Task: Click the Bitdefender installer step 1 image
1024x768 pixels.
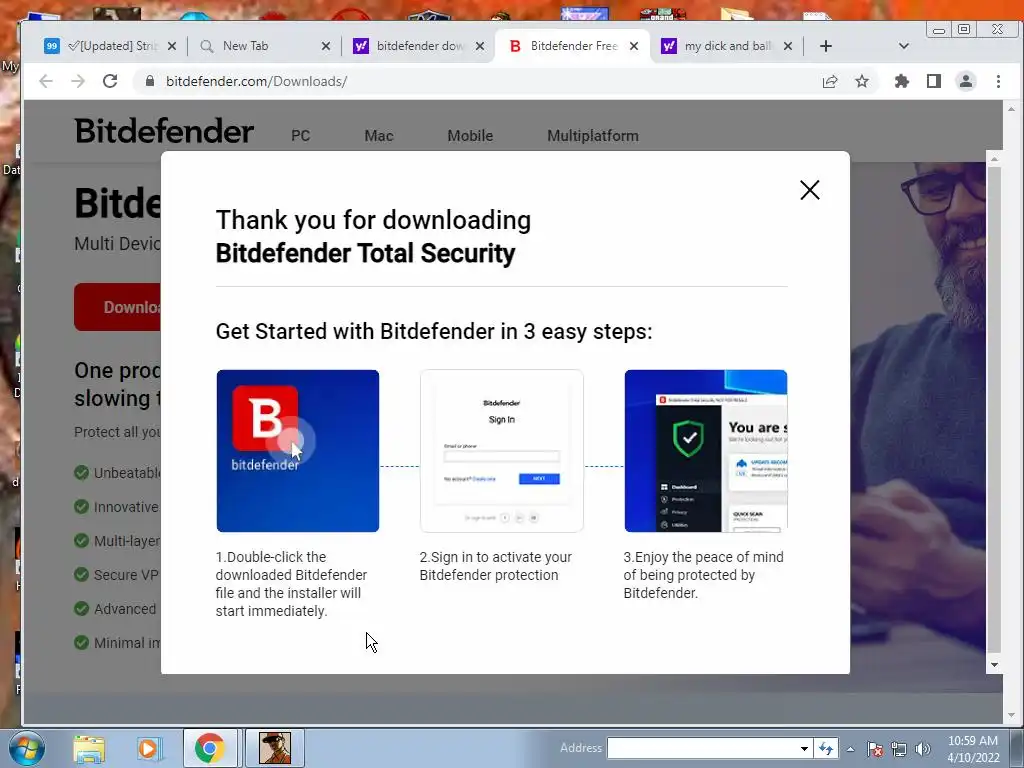Action: coord(298,451)
